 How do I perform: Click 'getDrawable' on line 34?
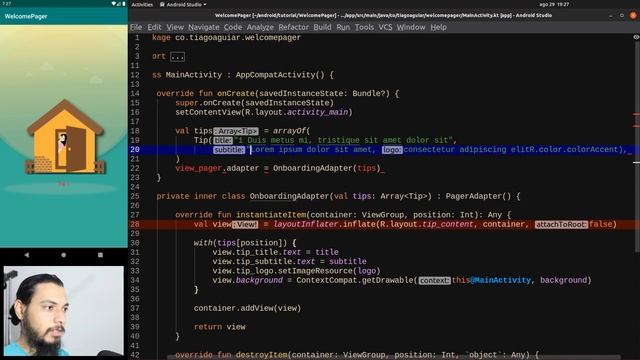[385, 280]
